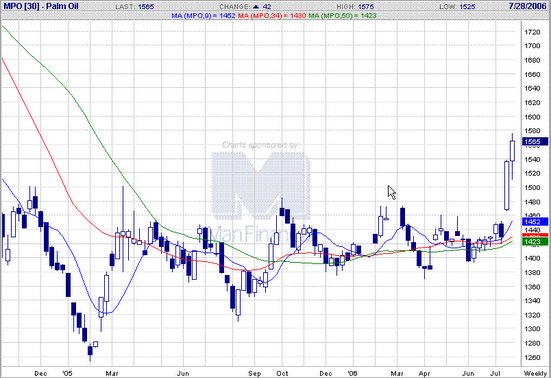Click the 1600 price axis label

tap(532, 117)
